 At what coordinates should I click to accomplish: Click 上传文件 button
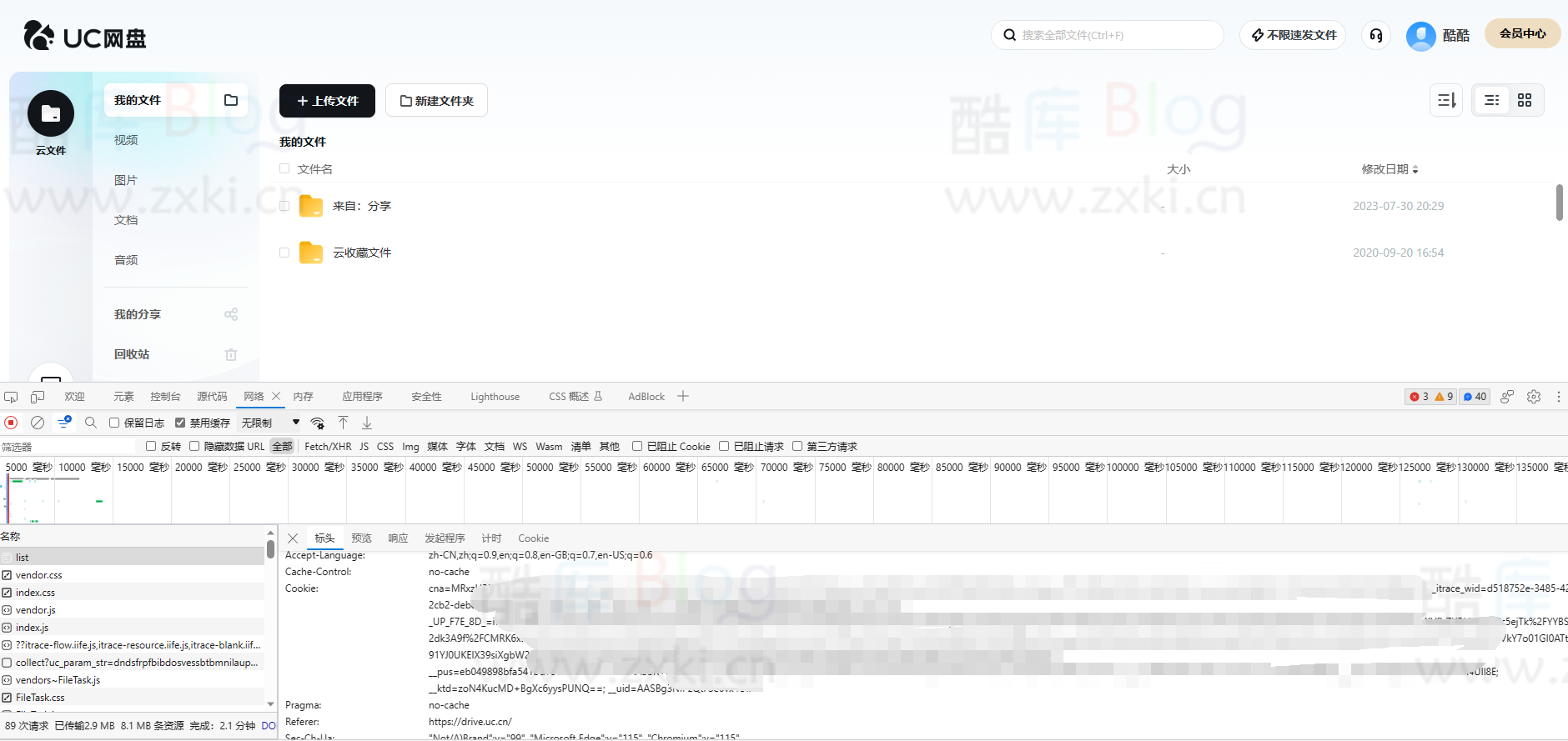[327, 101]
